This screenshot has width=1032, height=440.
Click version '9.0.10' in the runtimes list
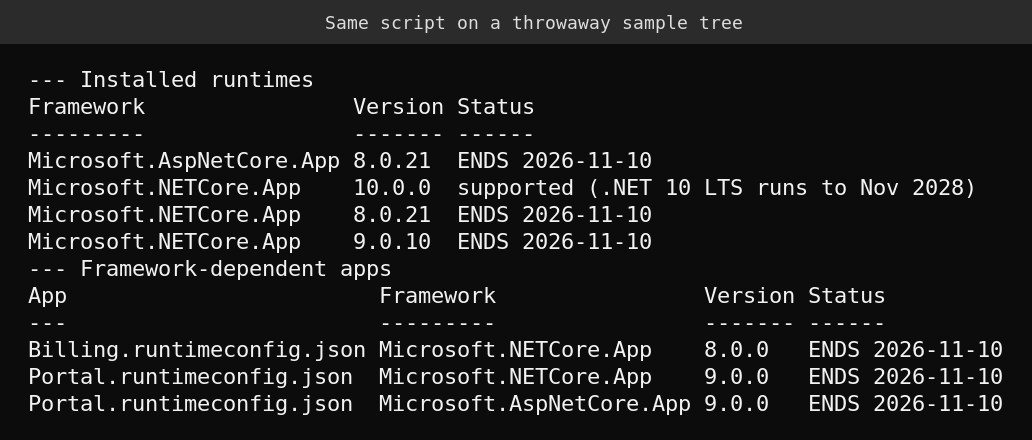392,241
